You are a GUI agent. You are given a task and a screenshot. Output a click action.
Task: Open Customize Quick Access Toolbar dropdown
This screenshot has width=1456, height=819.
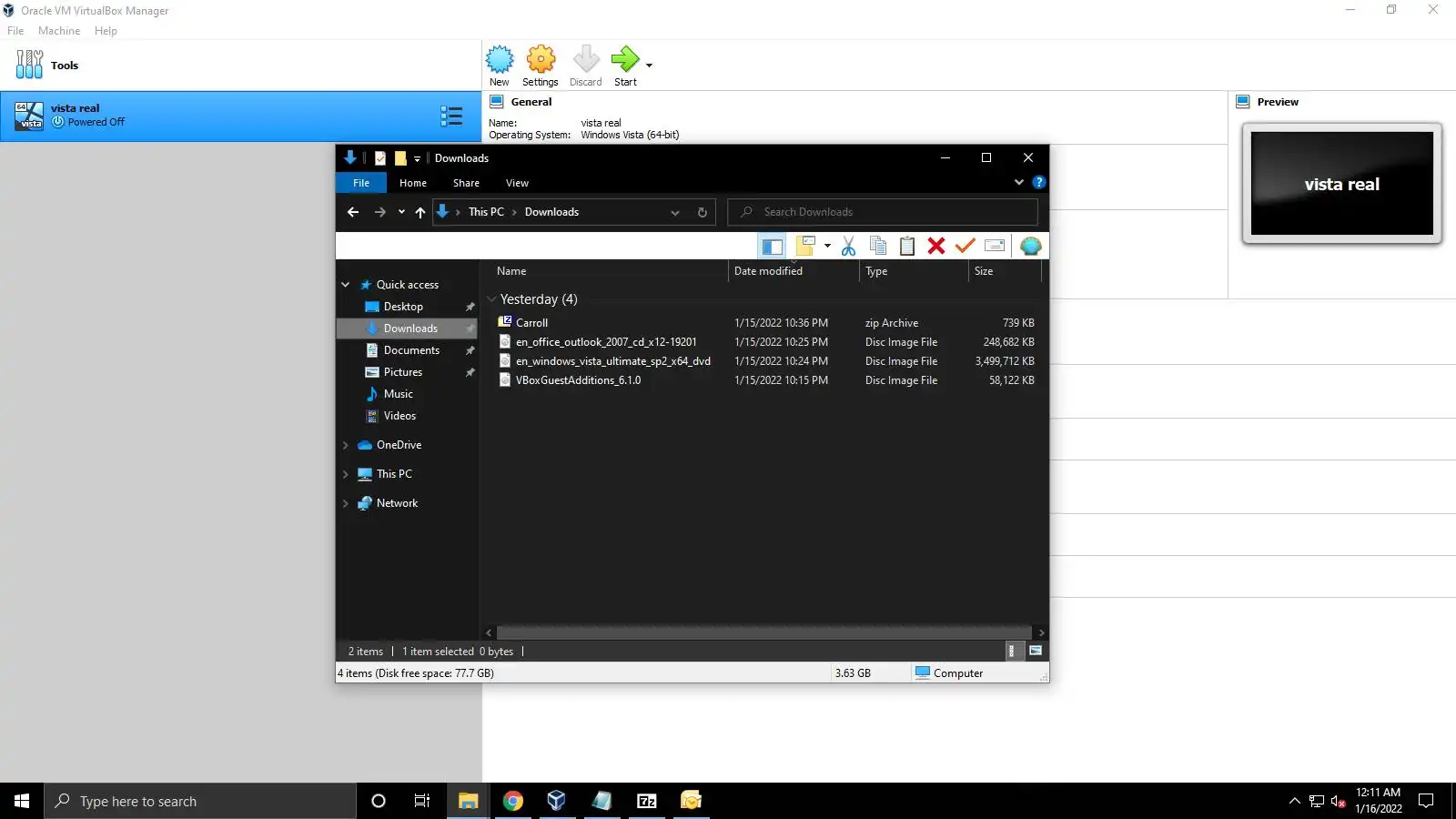click(x=417, y=158)
